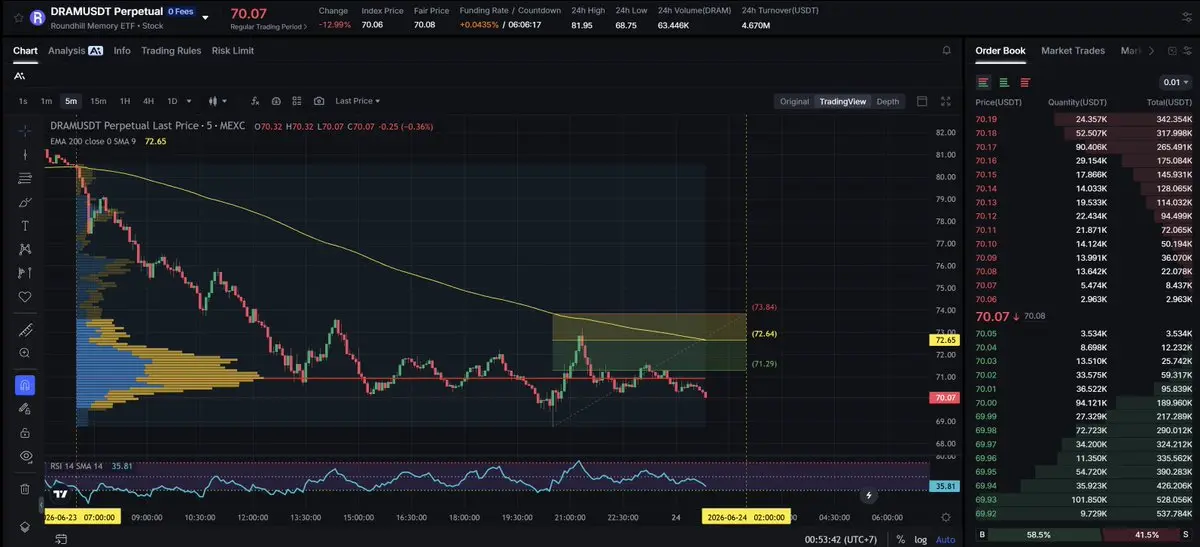Click the 70.00 bid price row
Screen dimensions: 1200x547
(x=1084, y=402)
